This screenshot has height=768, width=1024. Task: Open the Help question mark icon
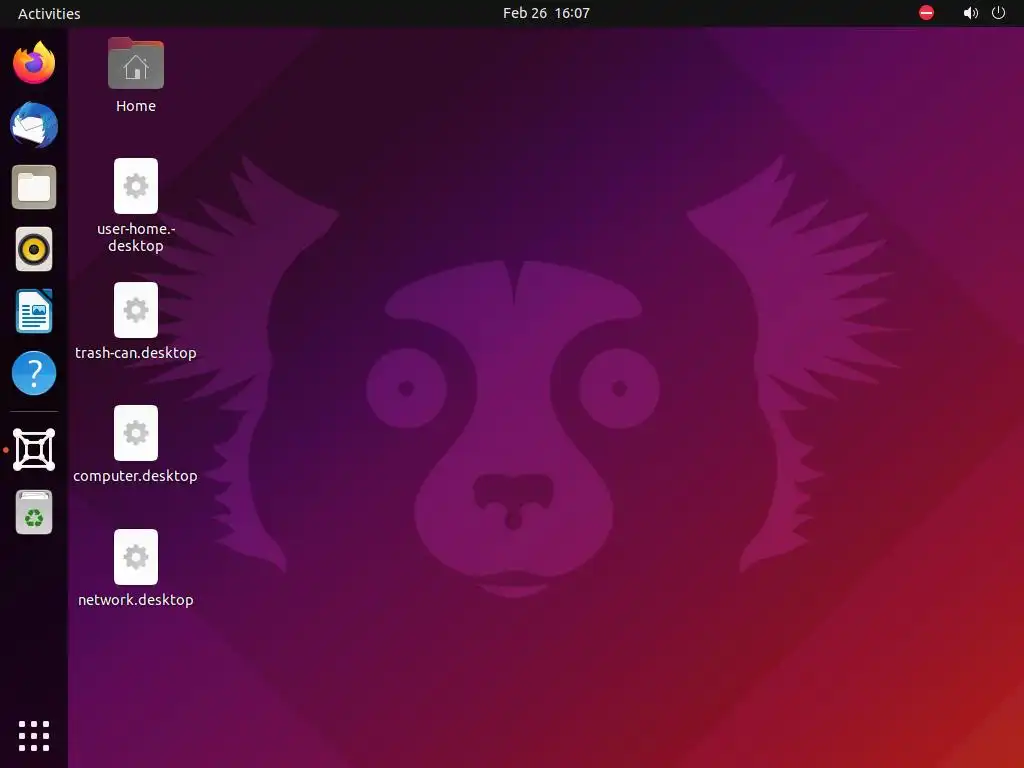coord(34,373)
